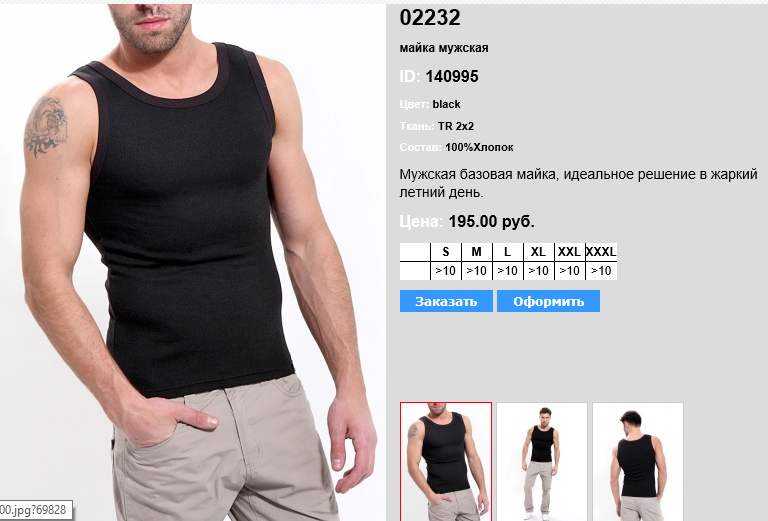Image resolution: width=768 pixels, height=521 pixels.
Task: Click the Заказать button
Action: pyautogui.click(x=446, y=301)
